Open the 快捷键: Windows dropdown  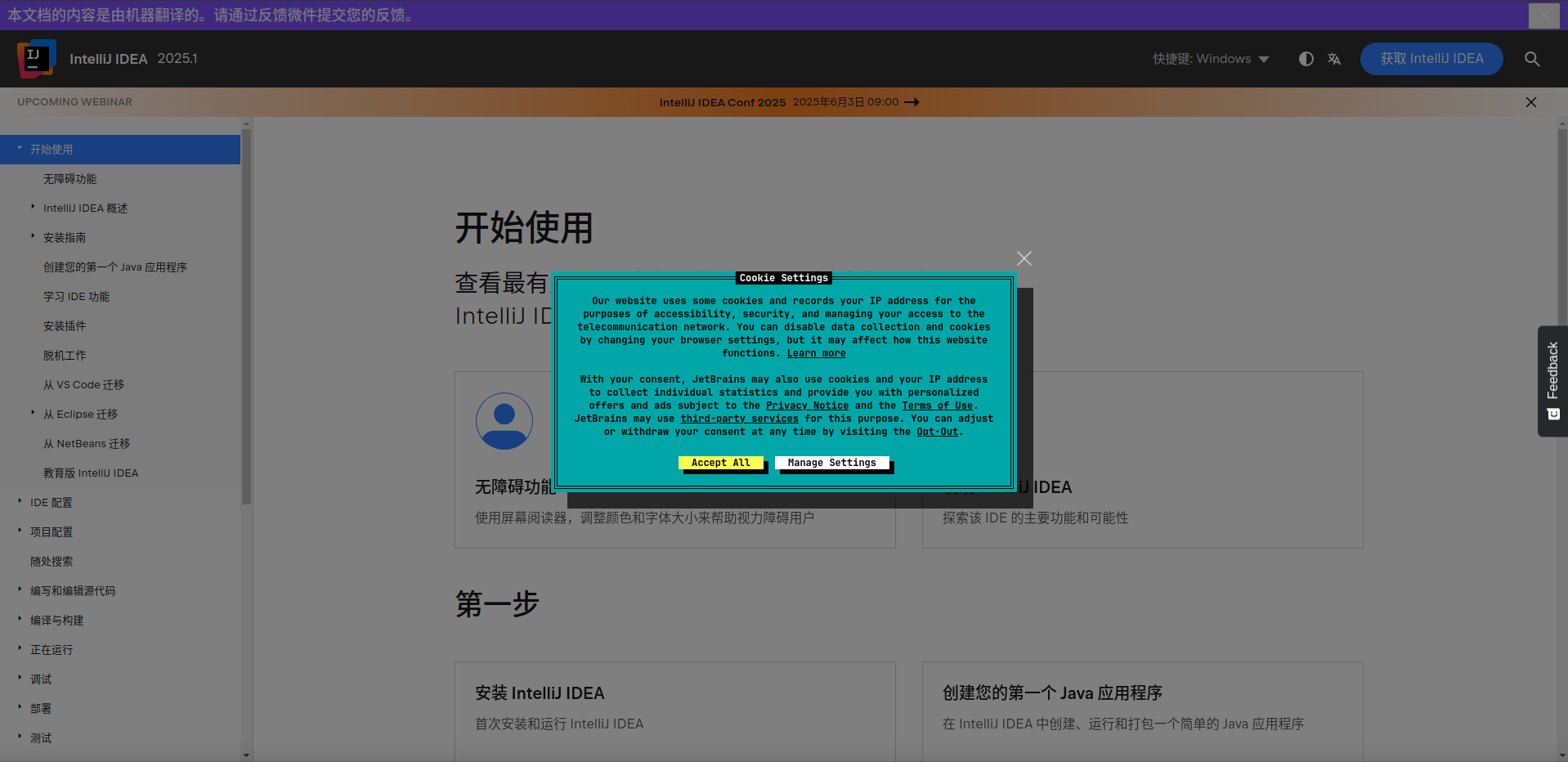1211,59
